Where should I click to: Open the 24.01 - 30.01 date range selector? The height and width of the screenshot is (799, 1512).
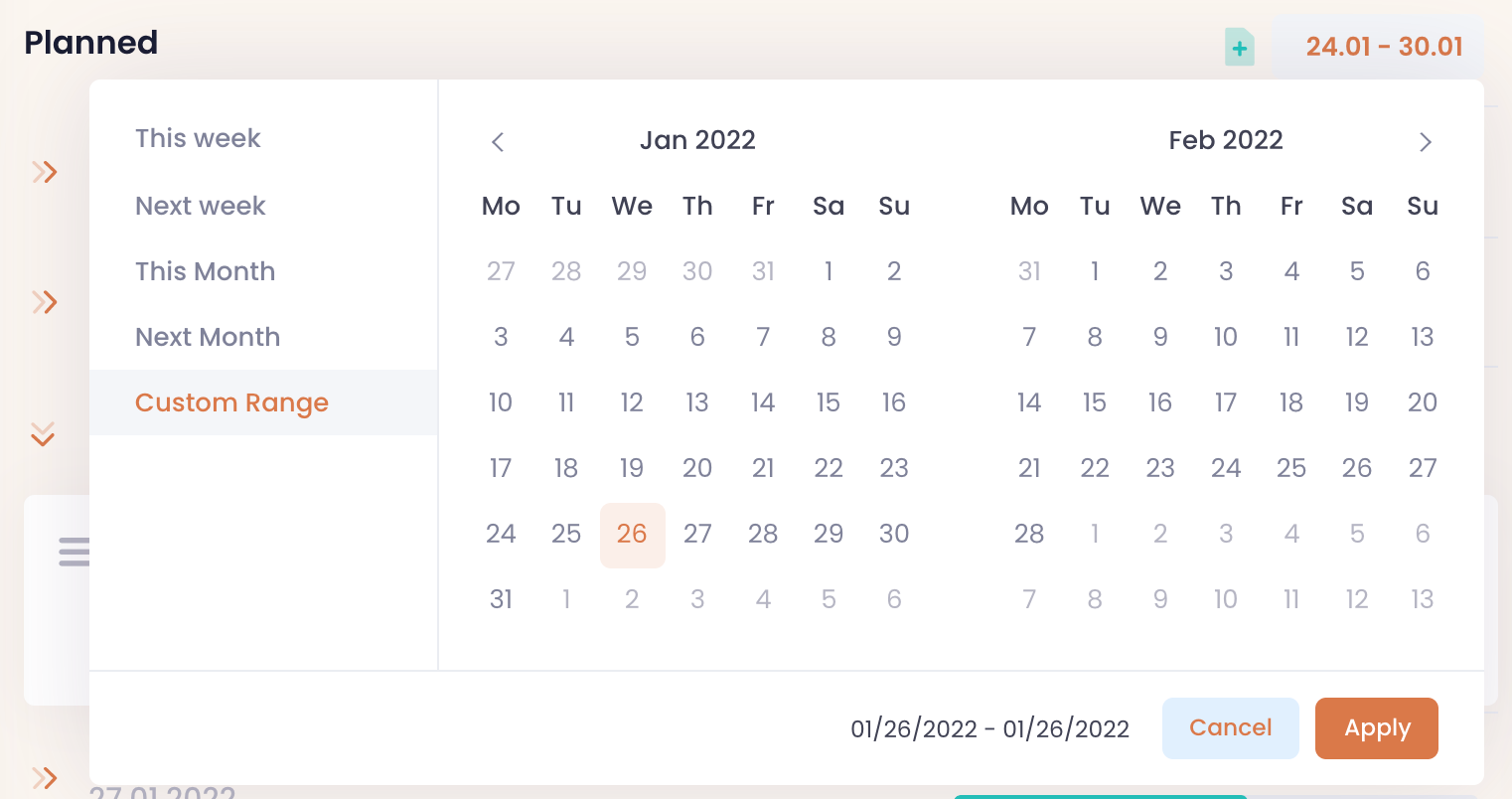1383,47
